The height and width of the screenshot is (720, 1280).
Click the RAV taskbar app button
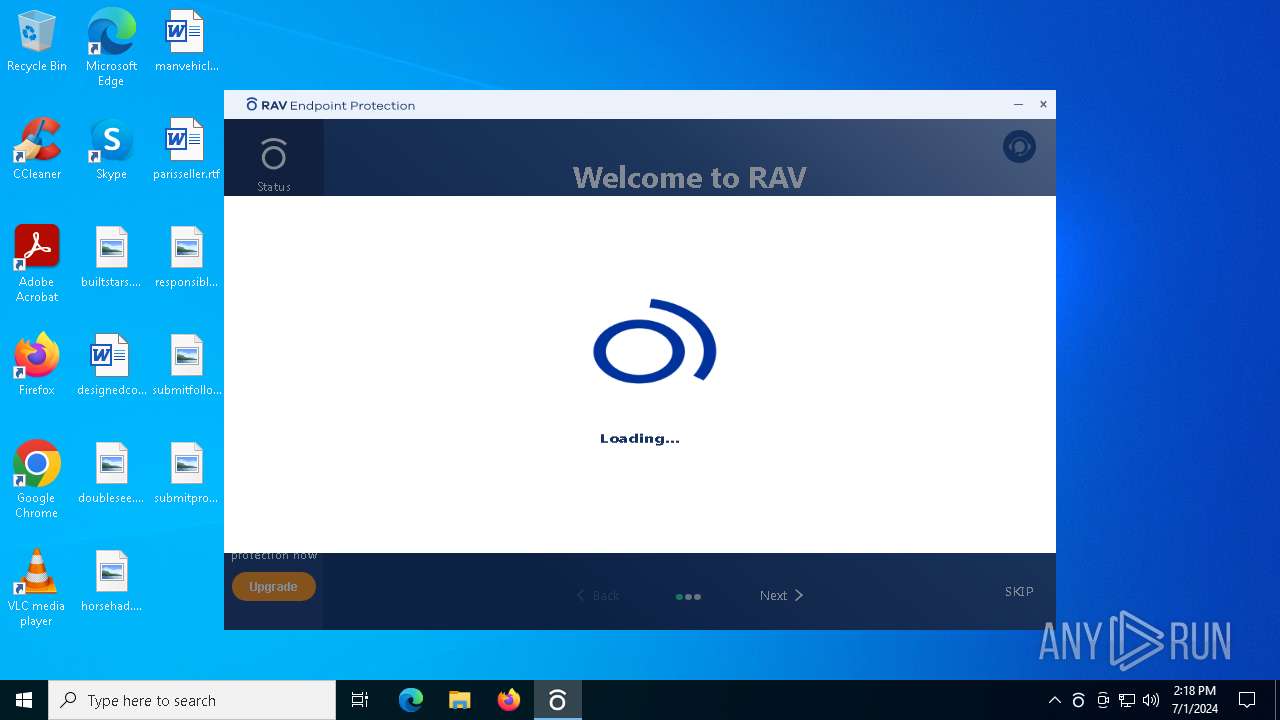[x=558, y=700]
